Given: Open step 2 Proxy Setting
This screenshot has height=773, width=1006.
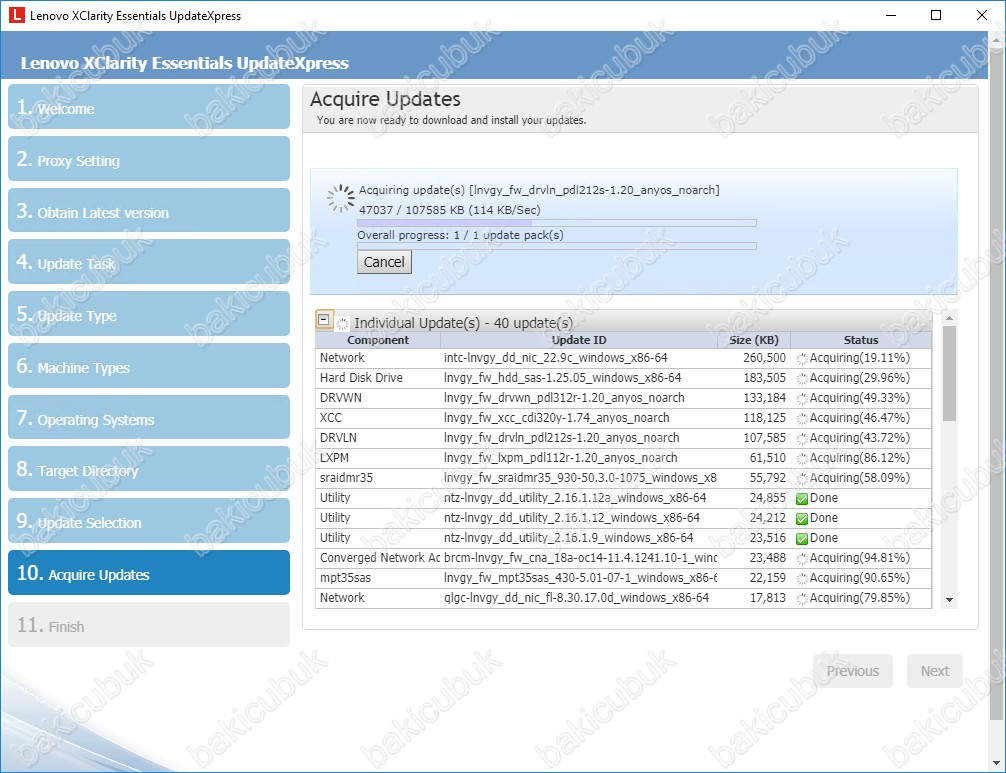Looking at the screenshot, I should click(149, 158).
